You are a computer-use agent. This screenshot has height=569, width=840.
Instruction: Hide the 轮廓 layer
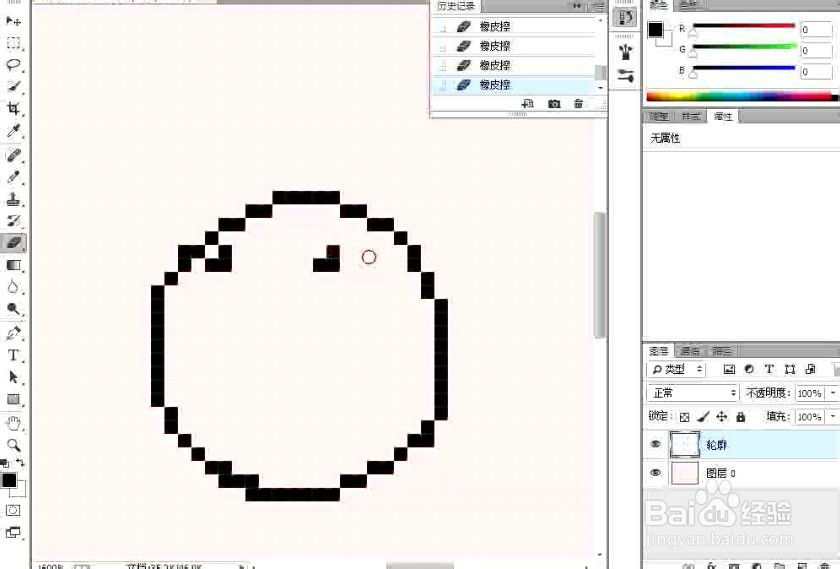pos(655,444)
